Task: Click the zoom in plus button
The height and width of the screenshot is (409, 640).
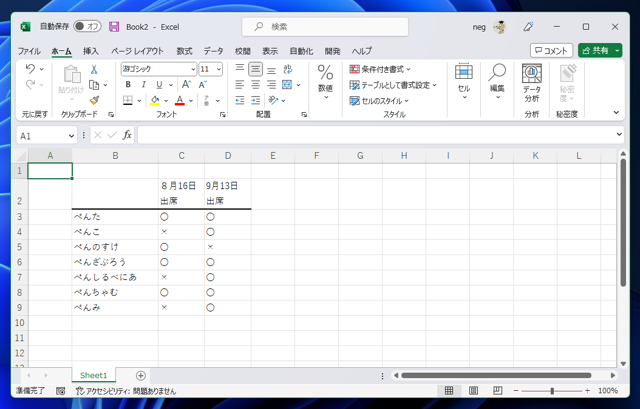Action: click(x=587, y=391)
